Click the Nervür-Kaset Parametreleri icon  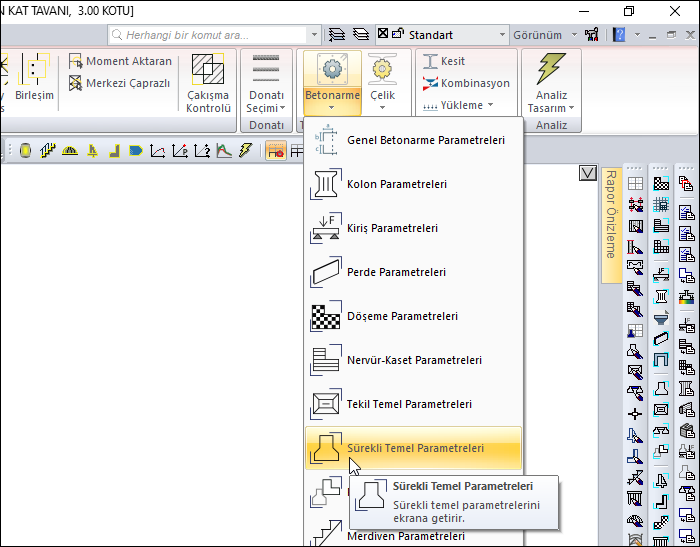326,360
